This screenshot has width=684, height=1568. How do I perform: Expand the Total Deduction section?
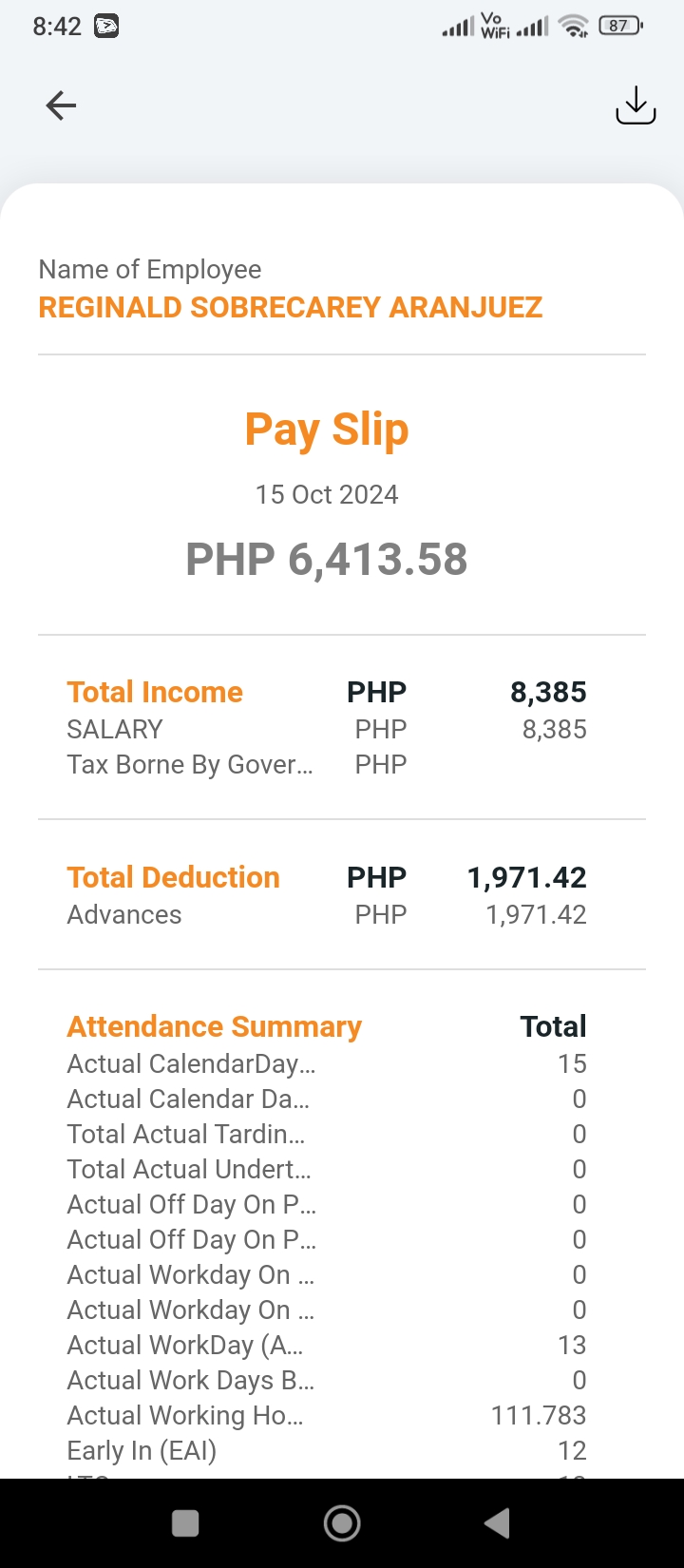[173, 877]
